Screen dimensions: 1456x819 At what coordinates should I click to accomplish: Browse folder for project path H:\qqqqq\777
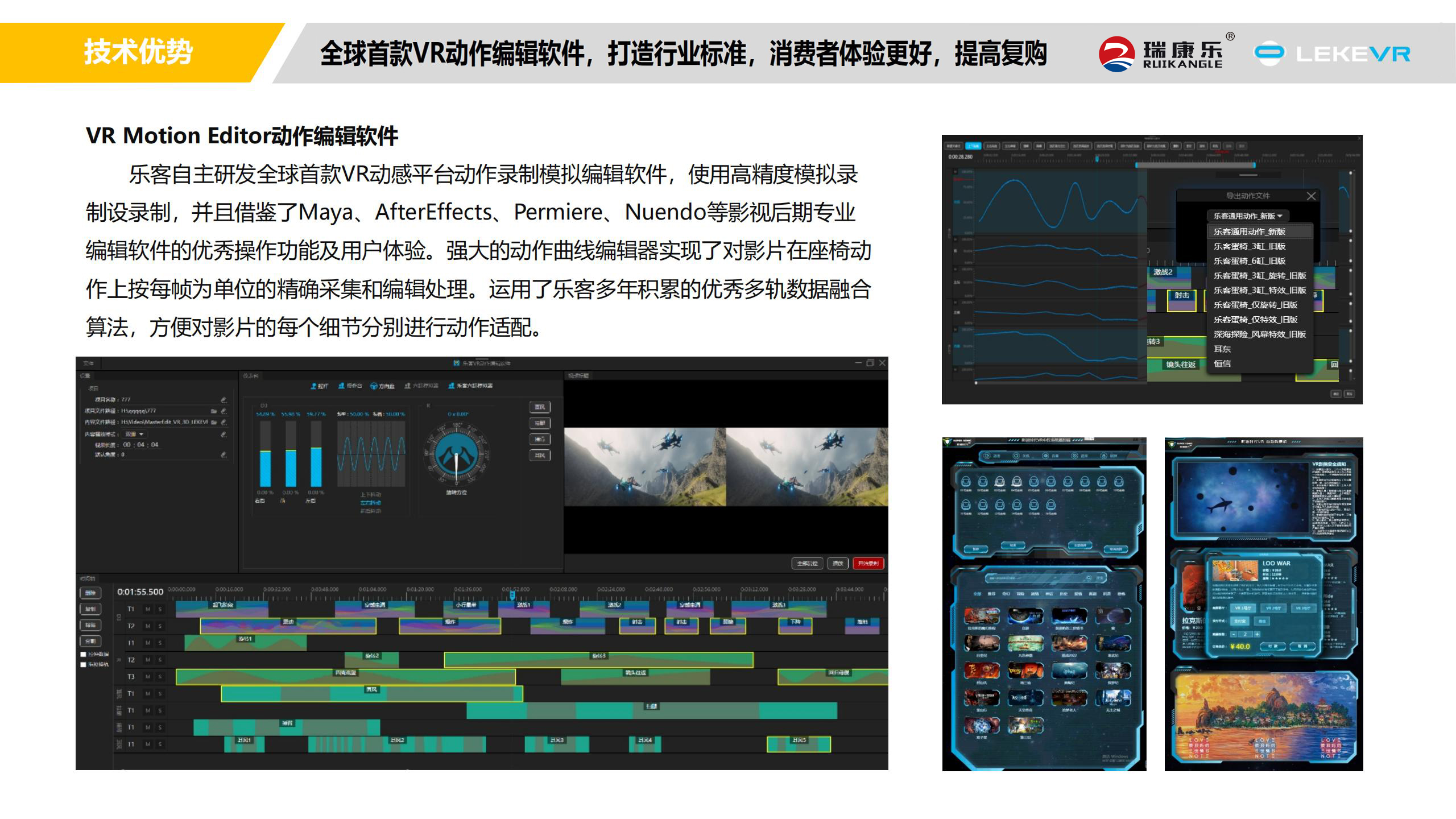(x=214, y=411)
